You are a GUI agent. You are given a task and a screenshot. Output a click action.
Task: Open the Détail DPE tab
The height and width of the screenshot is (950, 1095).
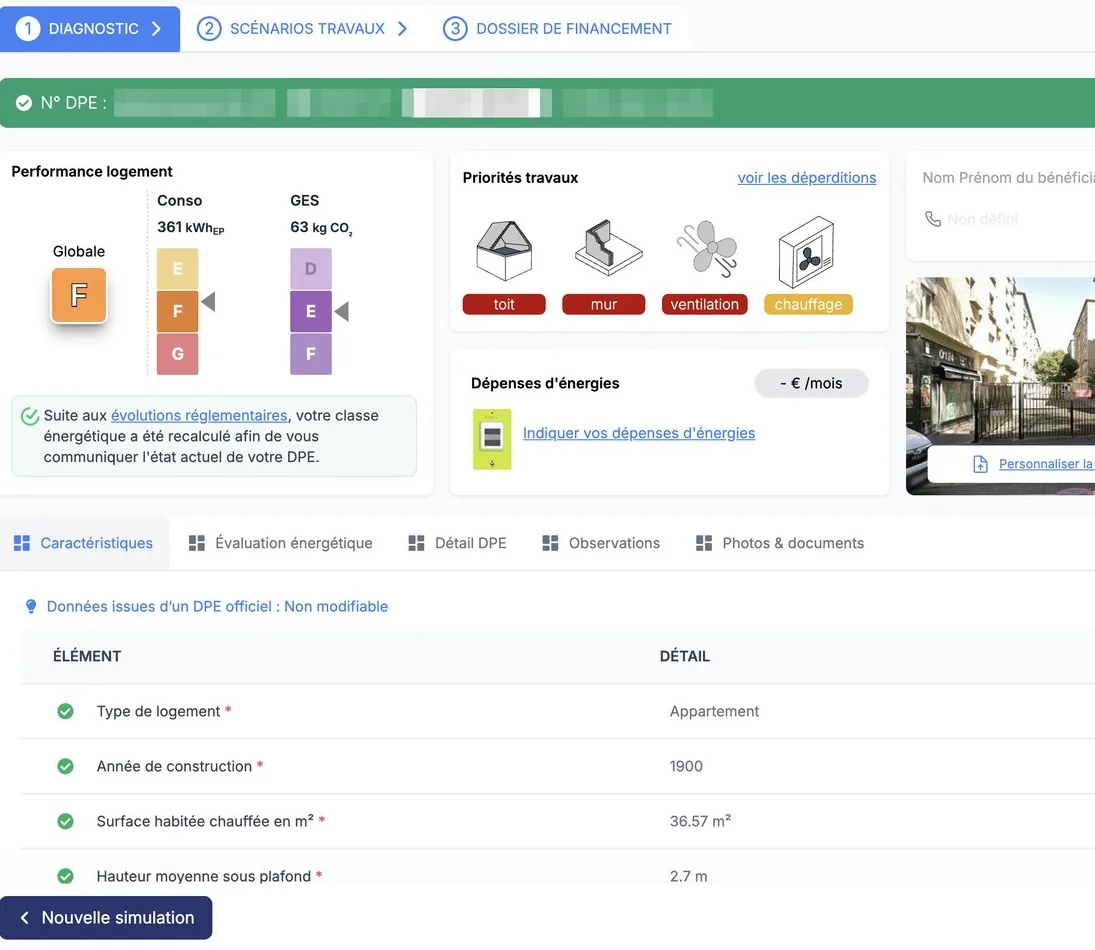coord(457,543)
